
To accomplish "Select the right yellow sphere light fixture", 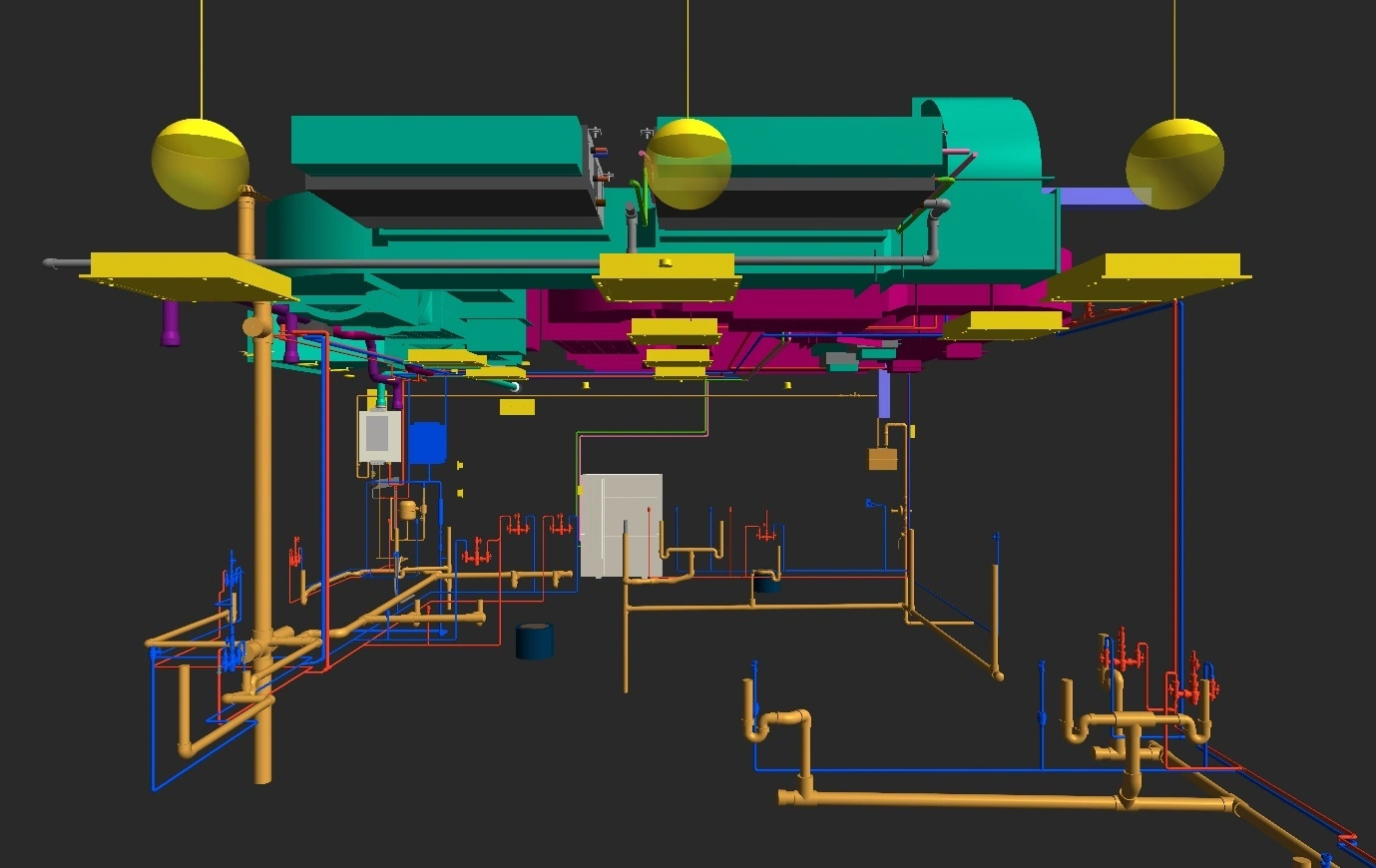I will point(1174,164).
